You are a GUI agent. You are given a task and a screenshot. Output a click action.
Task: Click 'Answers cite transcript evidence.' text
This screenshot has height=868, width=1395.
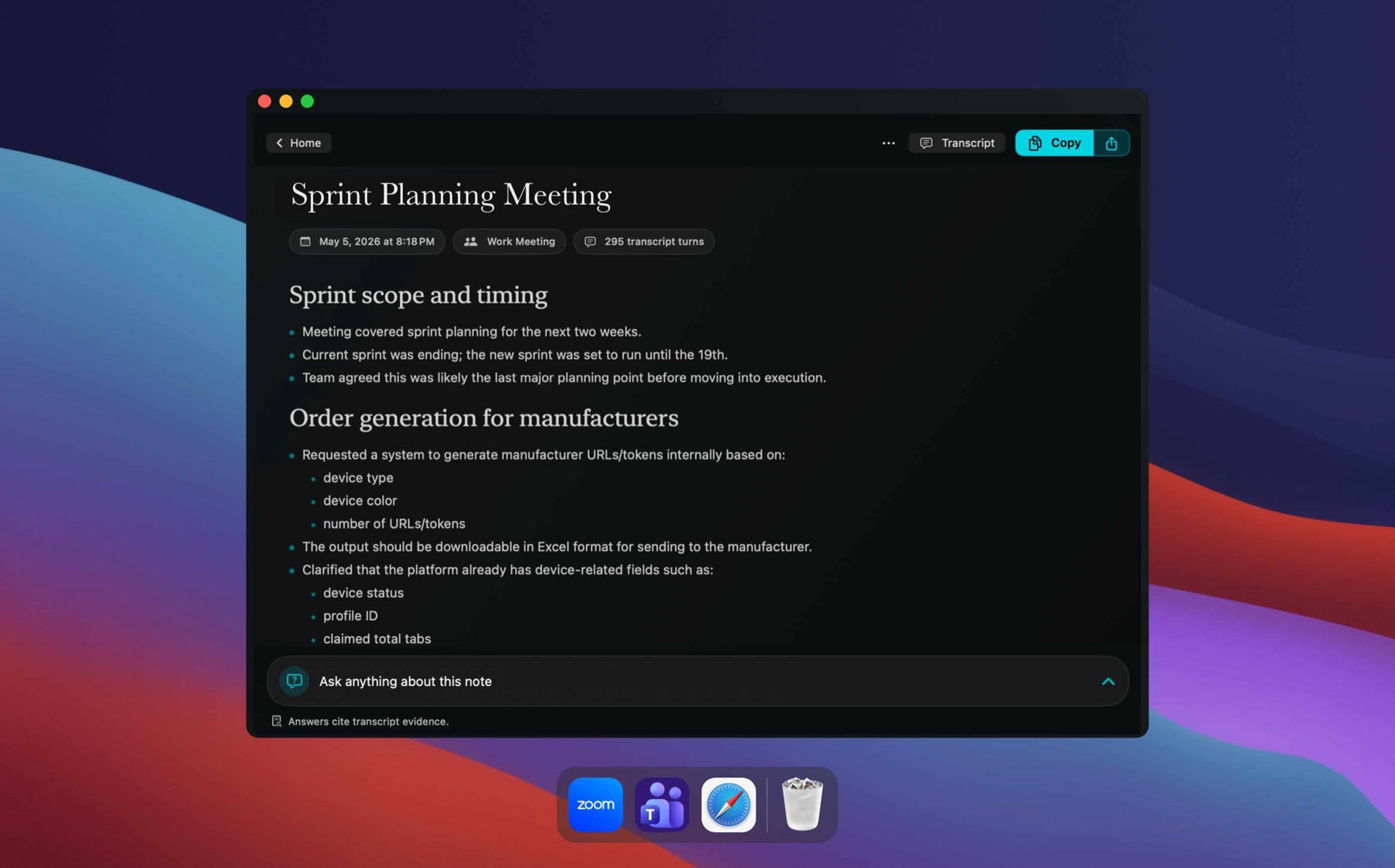pos(368,722)
